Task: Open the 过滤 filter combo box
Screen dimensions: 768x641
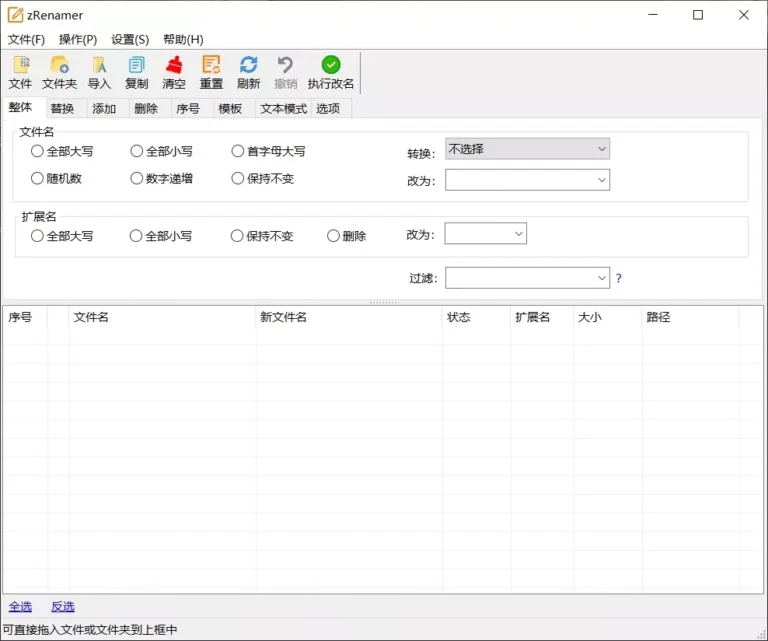Action: (x=527, y=278)
